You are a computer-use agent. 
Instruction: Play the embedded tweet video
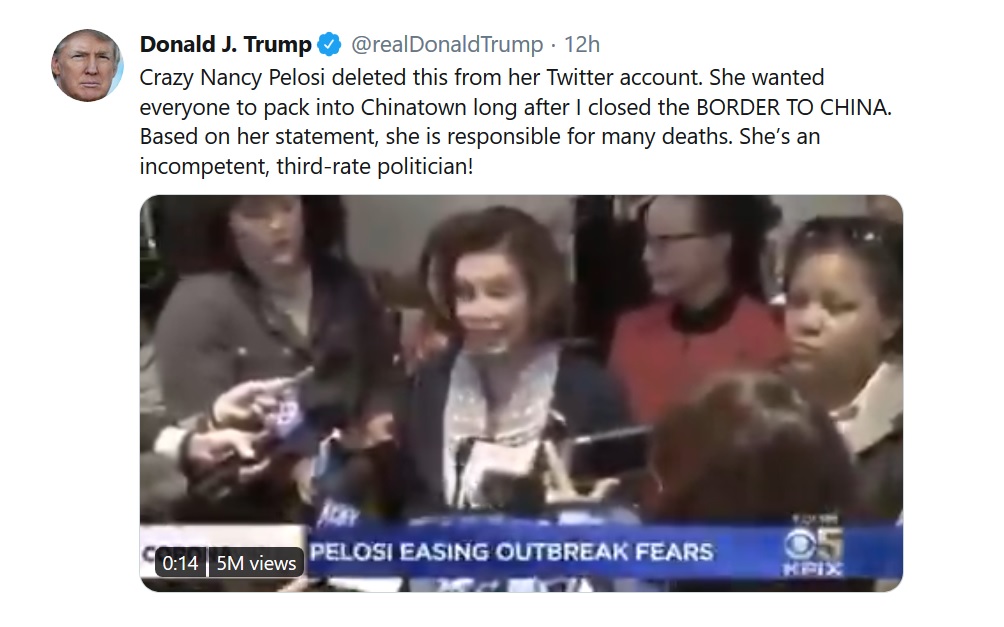point(521,393)
